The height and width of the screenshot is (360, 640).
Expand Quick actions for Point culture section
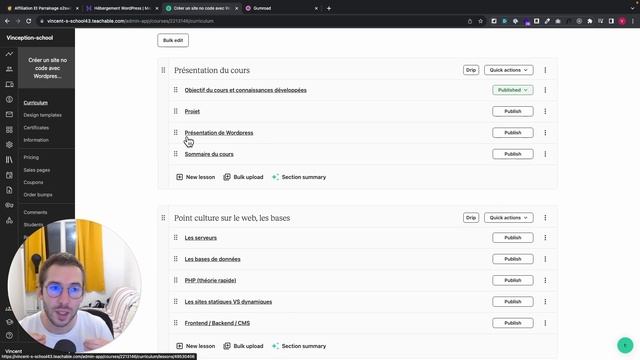[509, 218]
